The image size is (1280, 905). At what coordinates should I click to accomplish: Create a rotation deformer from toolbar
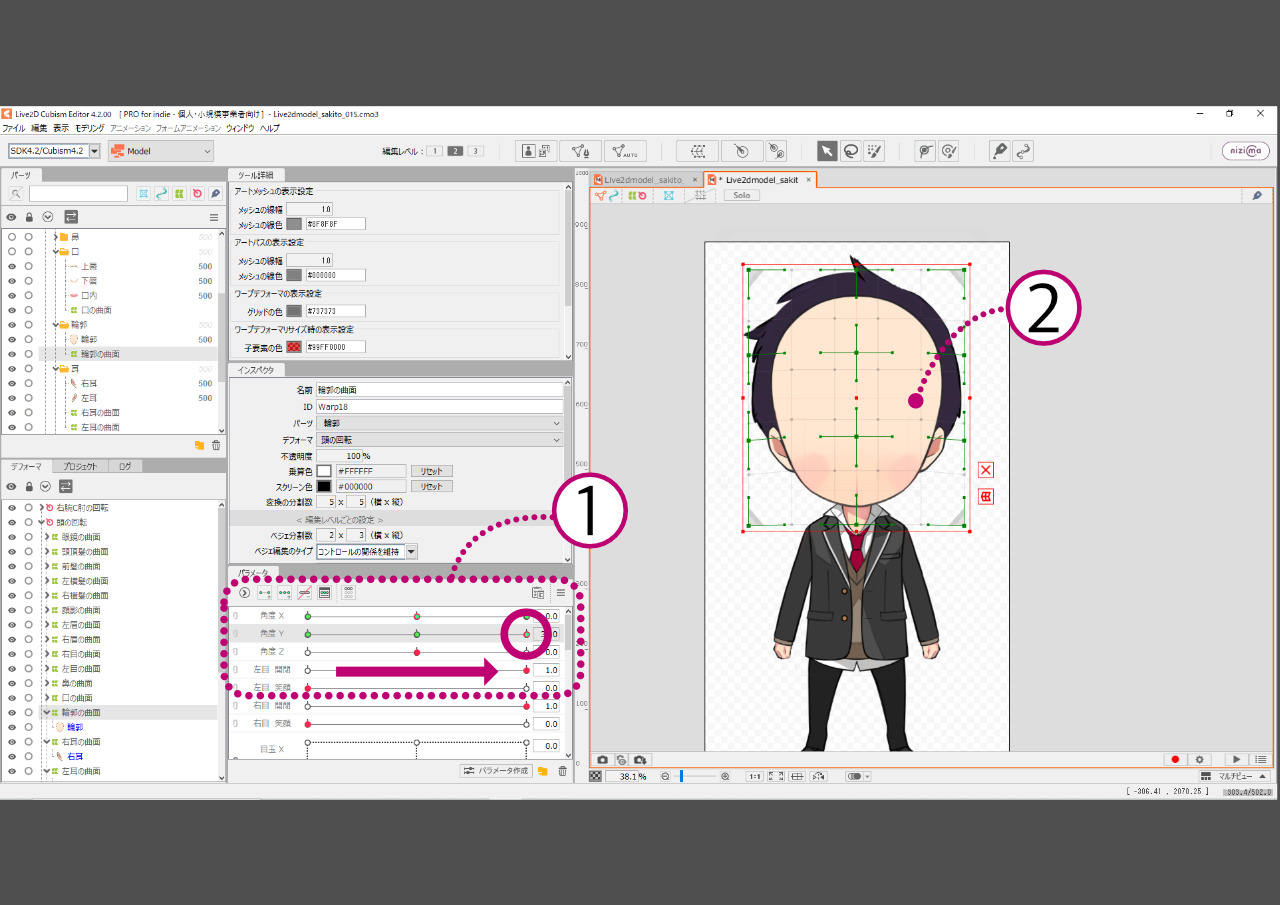coord(741,151)
